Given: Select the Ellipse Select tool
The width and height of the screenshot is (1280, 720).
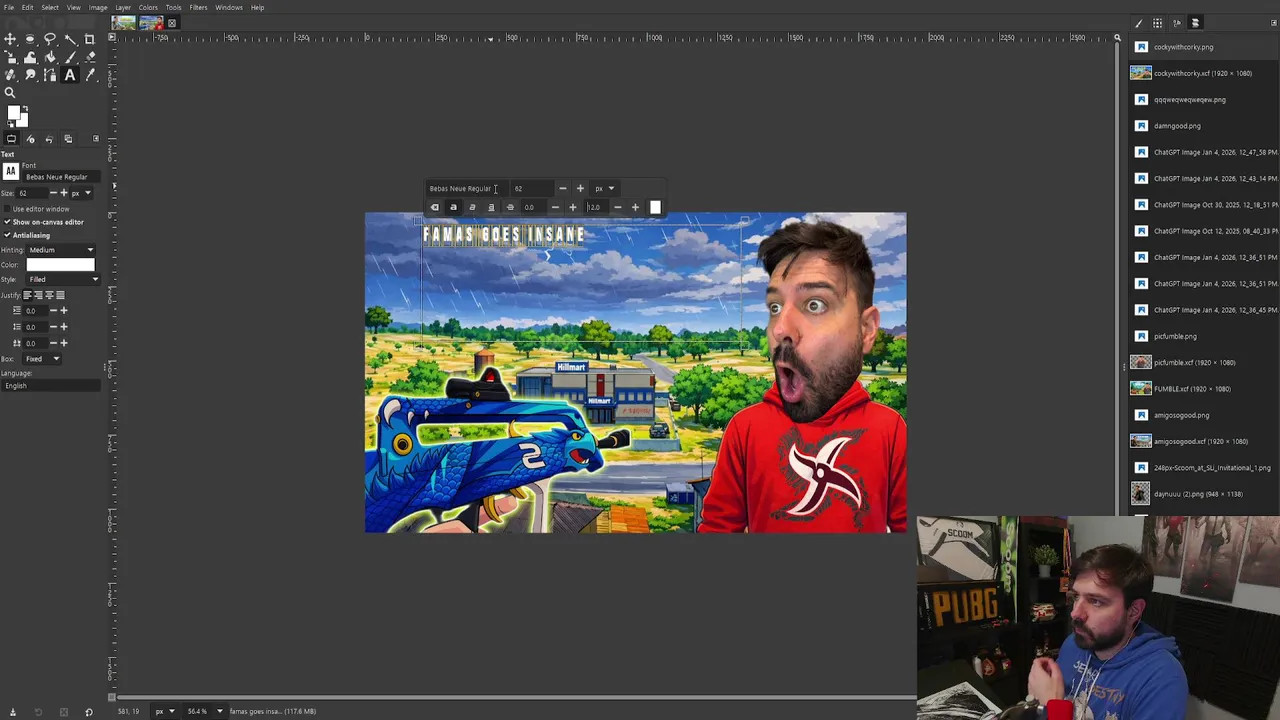Looking at the screenshot, I should (x=30, y=39).
